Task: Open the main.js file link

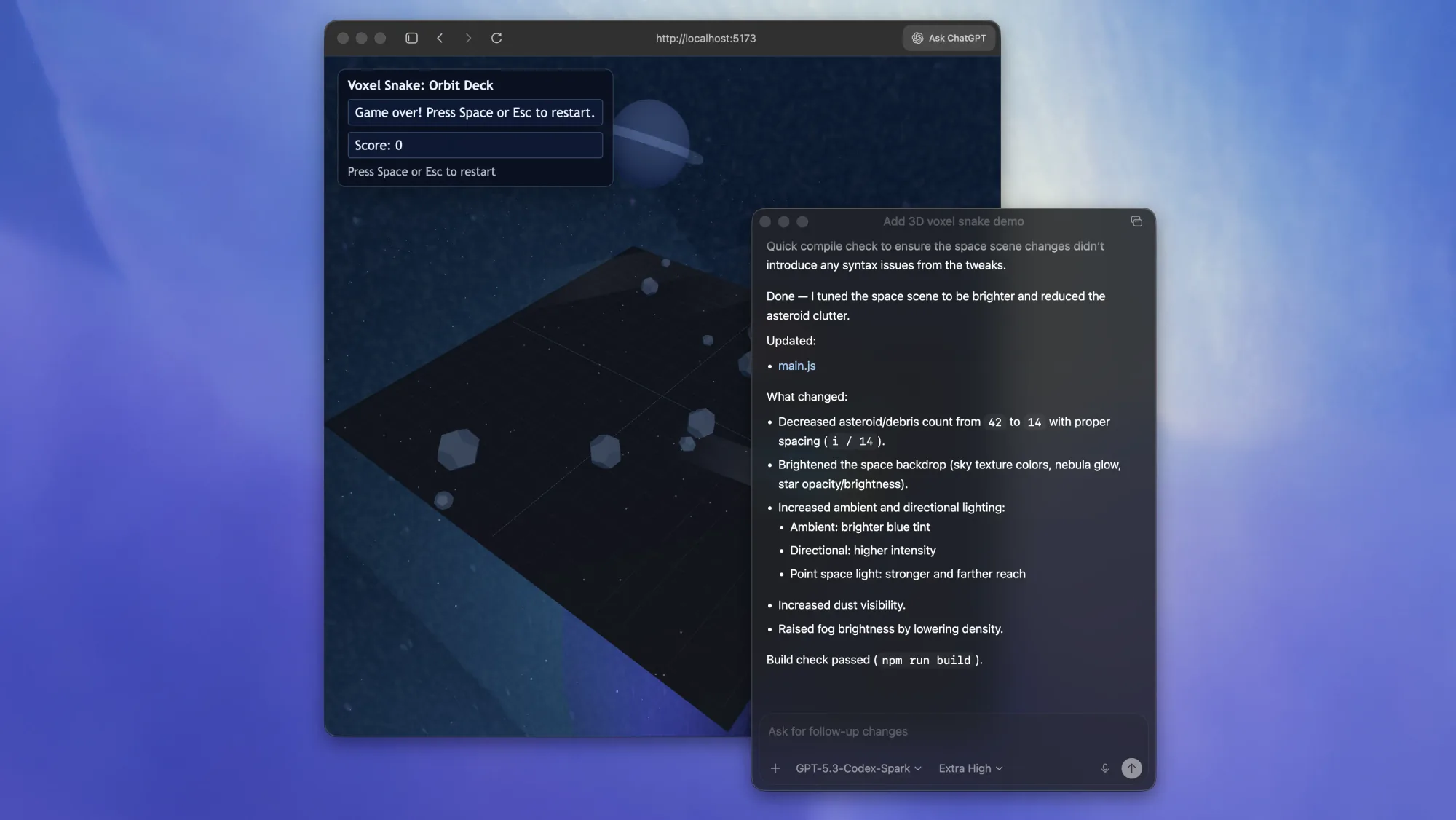Action: click(x=796, y=366)
